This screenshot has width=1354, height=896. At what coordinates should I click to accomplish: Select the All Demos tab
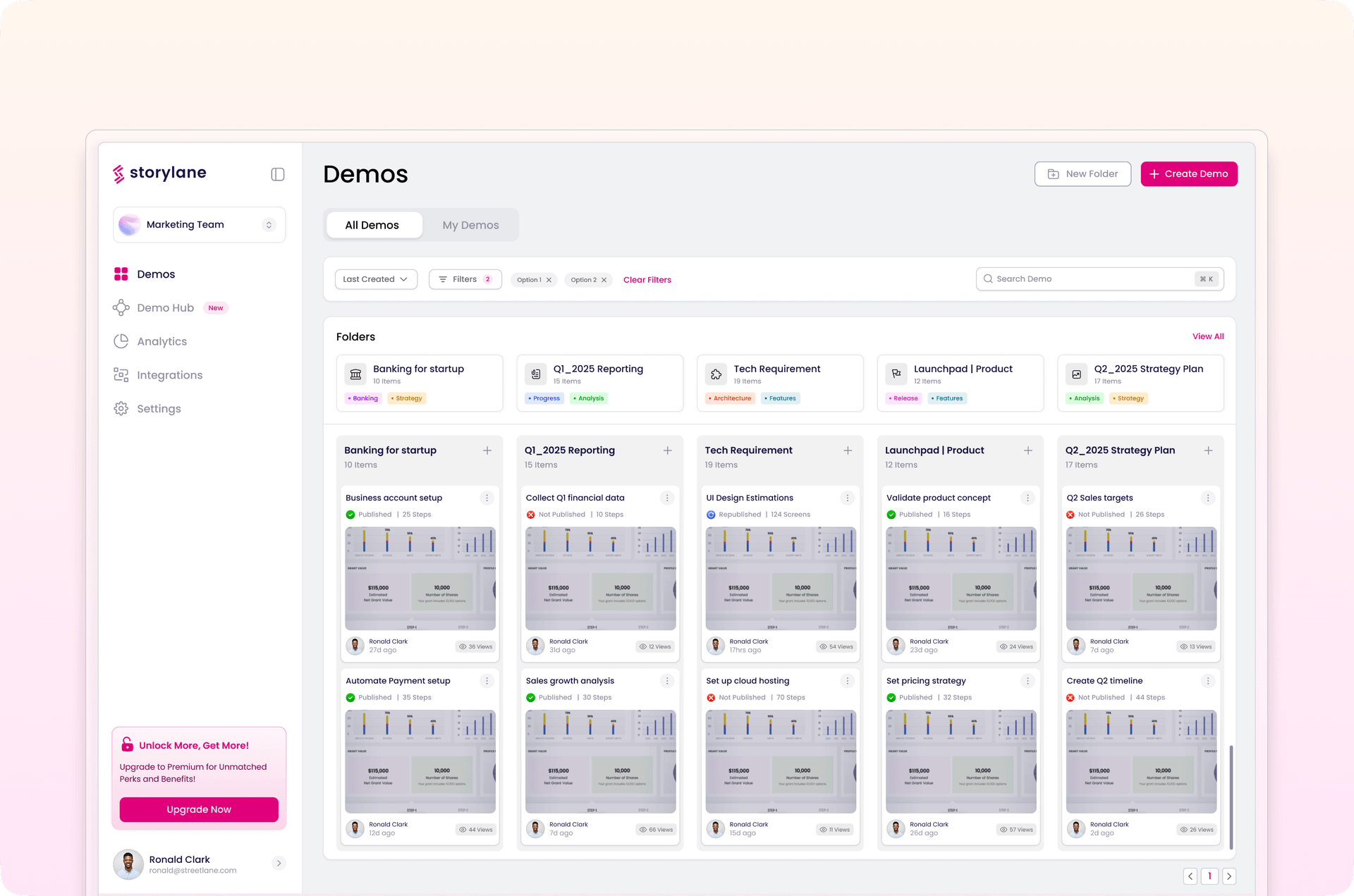pos(372,224)
